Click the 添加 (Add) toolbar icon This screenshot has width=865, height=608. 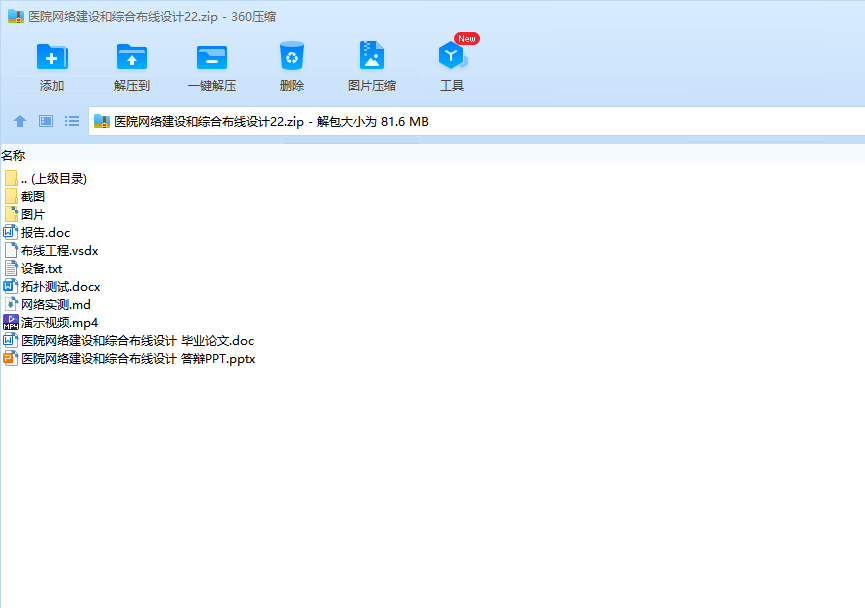[52, 56]
